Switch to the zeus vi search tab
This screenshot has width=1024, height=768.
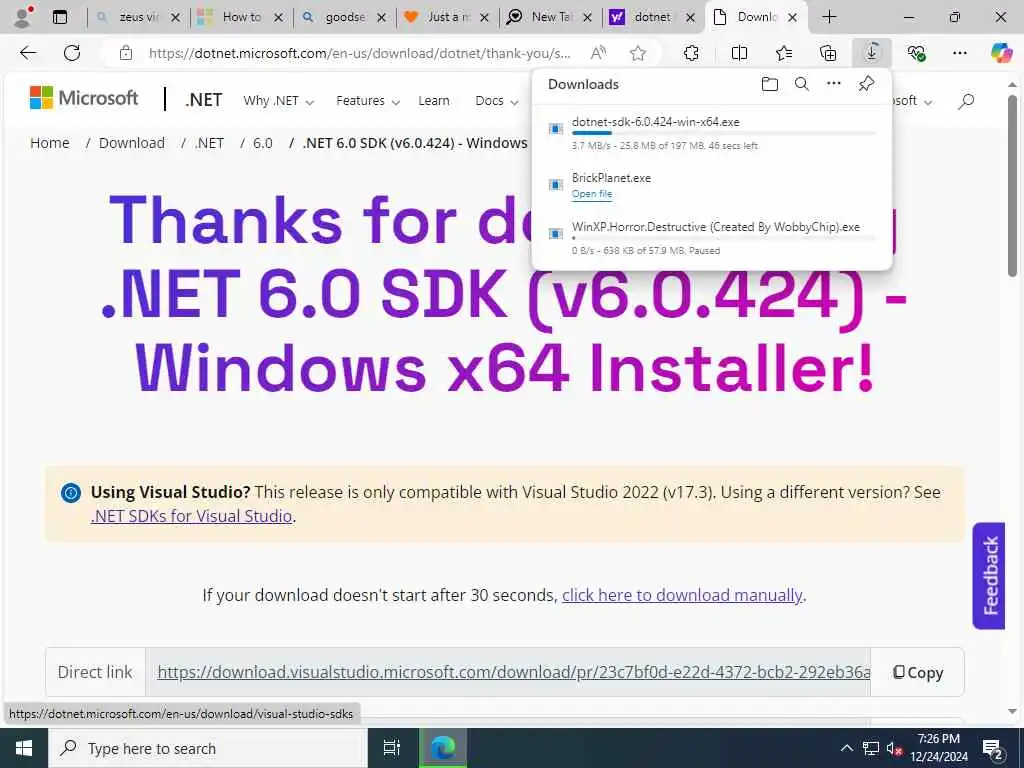click(136, 17)
